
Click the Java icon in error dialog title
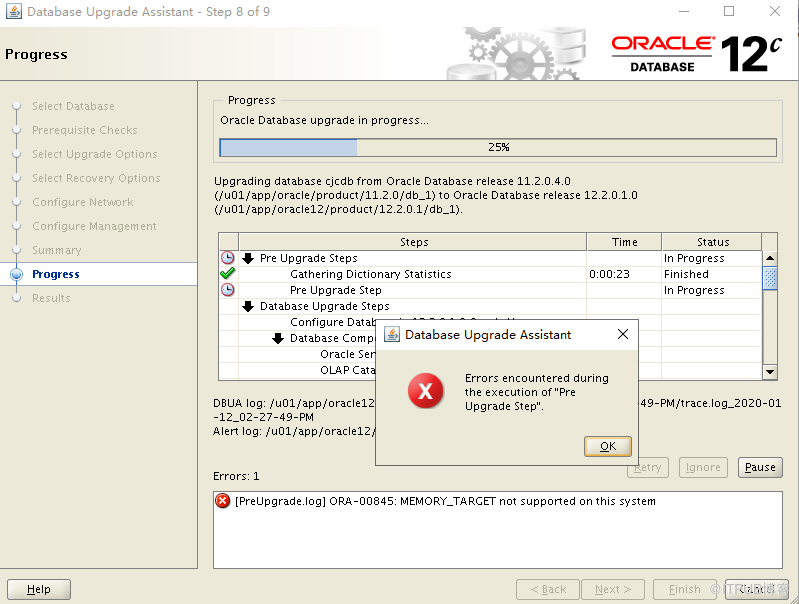click(x=392, y=334)
